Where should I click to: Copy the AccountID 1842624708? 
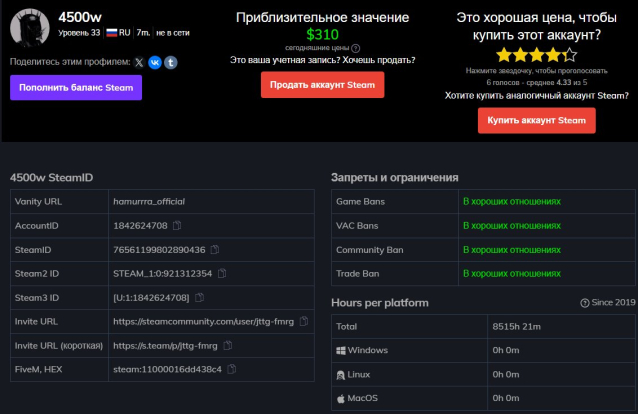coord(177,225)
